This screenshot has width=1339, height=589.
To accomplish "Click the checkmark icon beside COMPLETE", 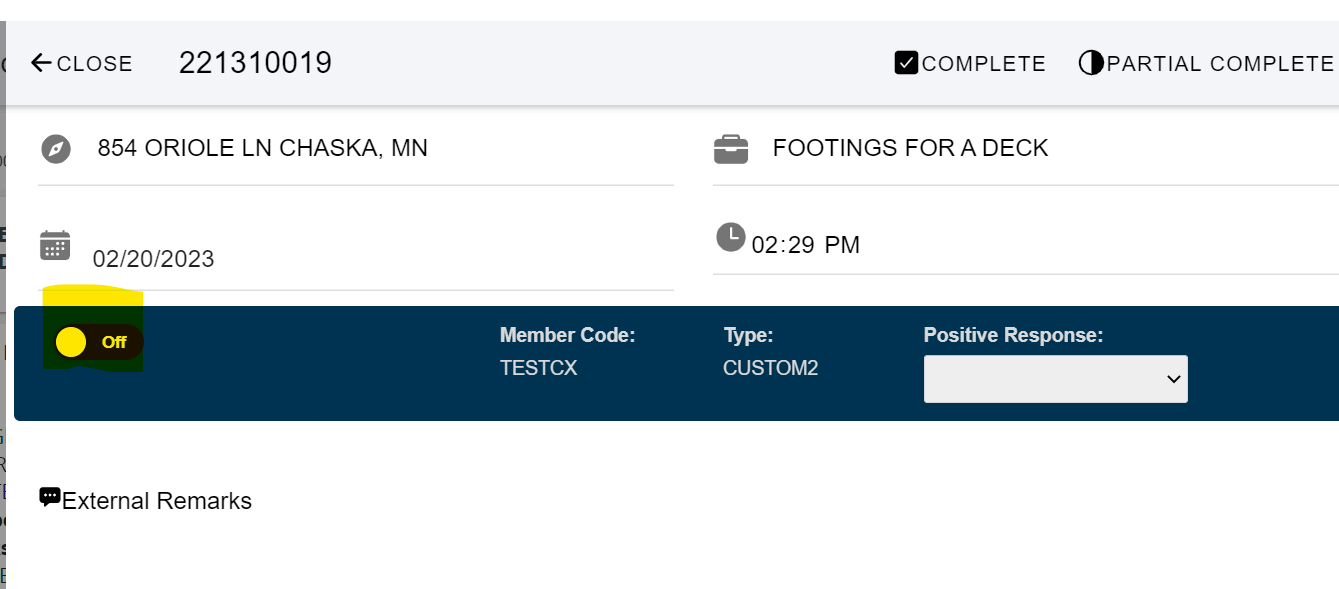I will click(907, 63).
